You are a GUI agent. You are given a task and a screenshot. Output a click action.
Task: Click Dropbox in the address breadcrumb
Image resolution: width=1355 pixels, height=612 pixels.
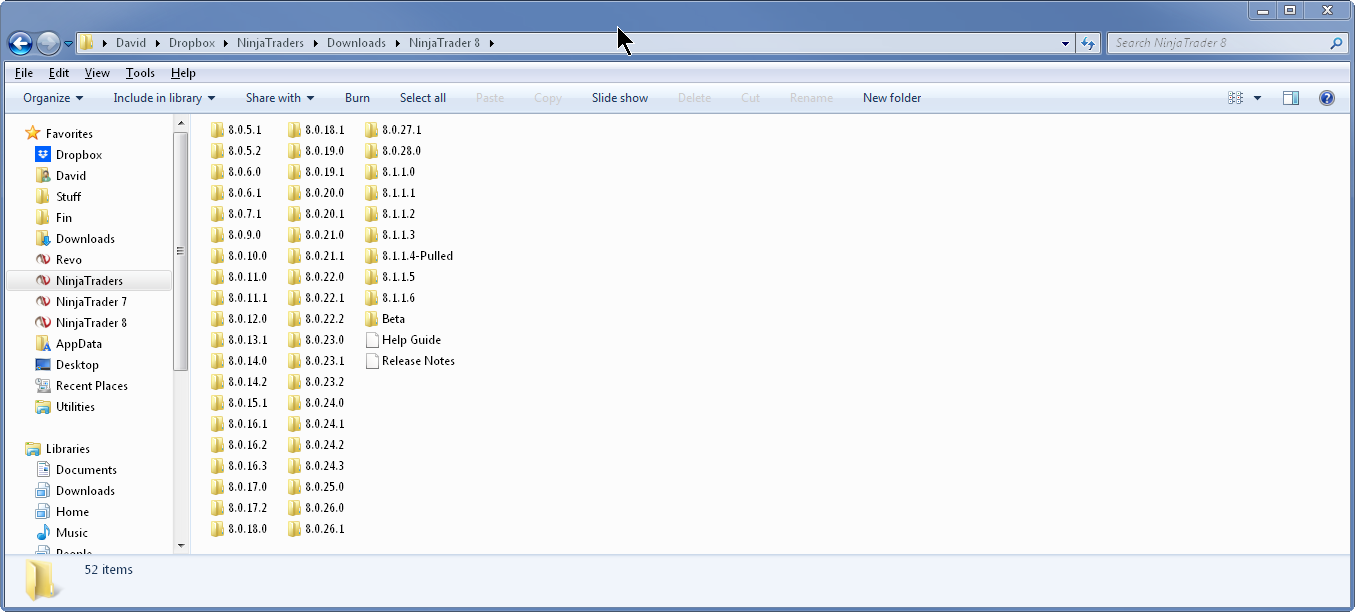click(192, 43)
